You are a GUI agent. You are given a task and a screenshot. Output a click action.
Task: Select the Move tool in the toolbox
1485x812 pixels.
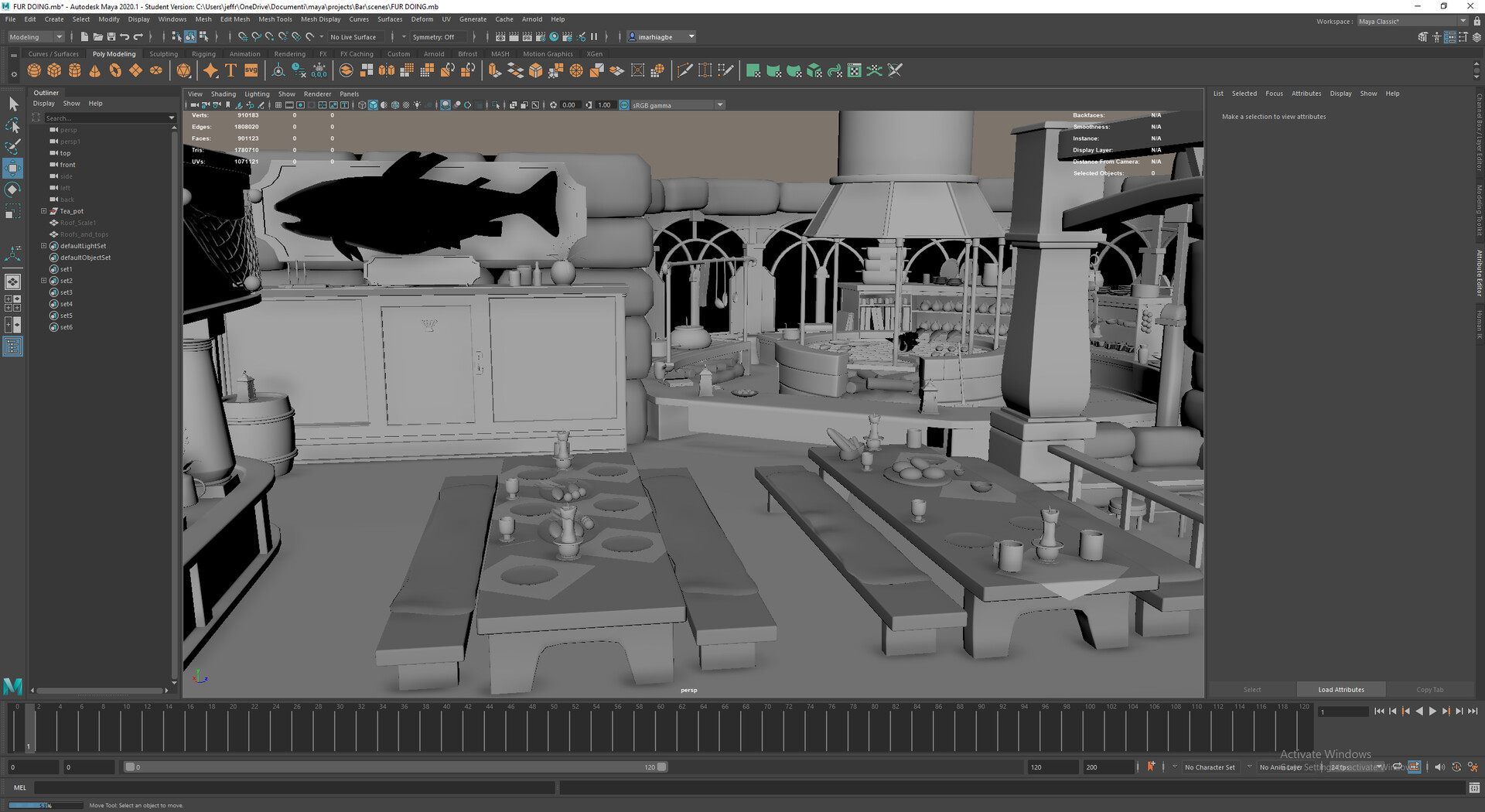pyautogui.click(x=13, y=168)
